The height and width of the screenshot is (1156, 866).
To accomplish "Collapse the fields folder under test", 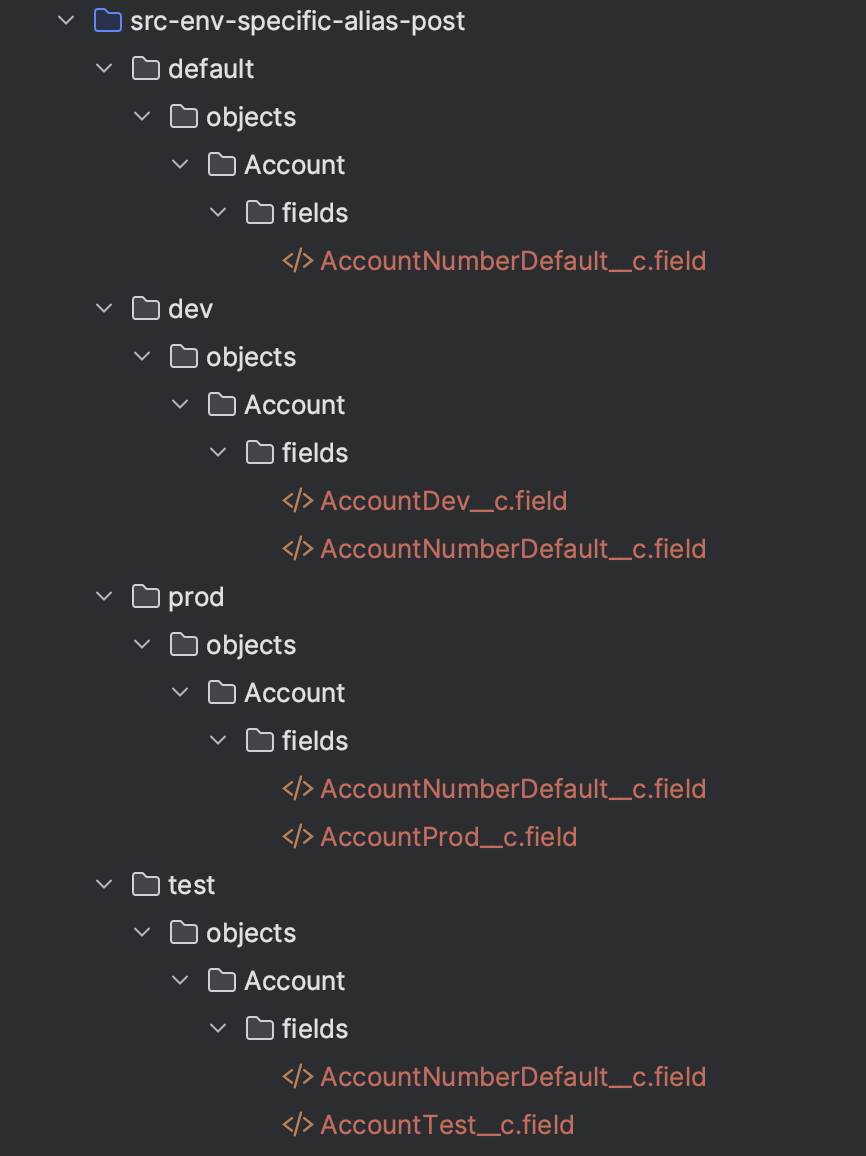I will point(218,1029).
